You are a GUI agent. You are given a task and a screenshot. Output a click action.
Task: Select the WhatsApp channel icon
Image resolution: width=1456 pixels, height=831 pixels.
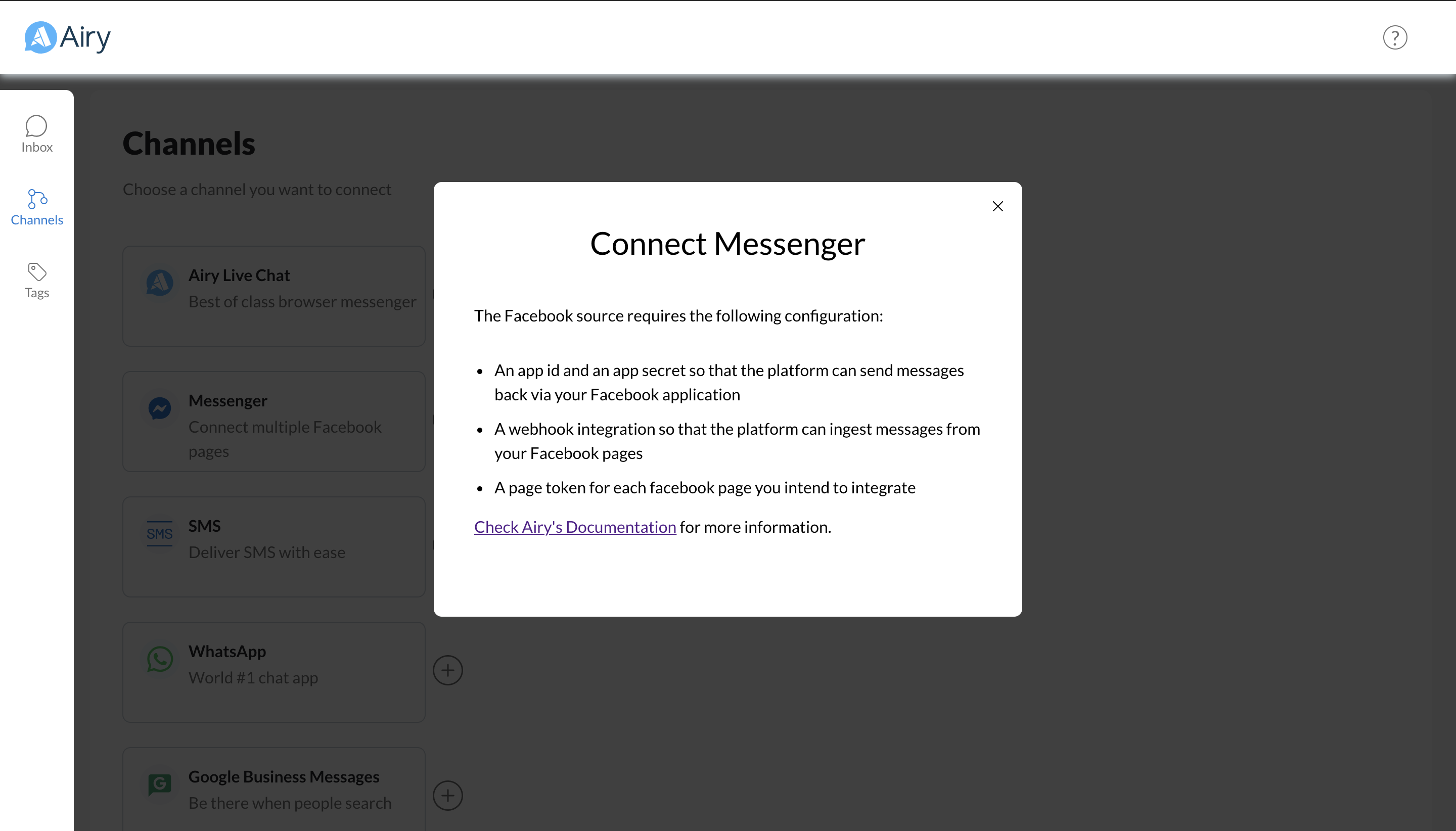[x=160, y=659]
